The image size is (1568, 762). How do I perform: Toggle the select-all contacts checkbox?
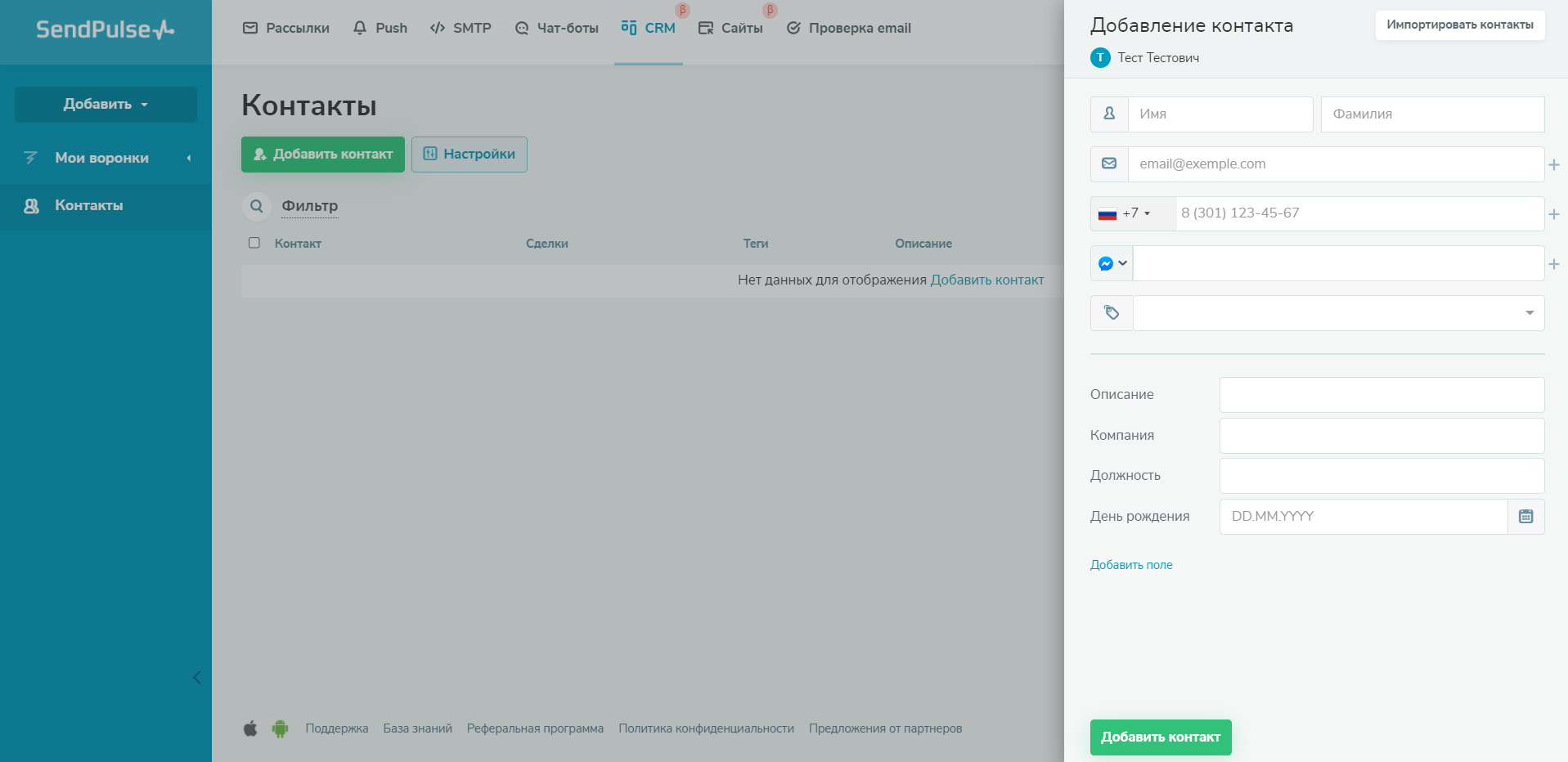(254, 243)
